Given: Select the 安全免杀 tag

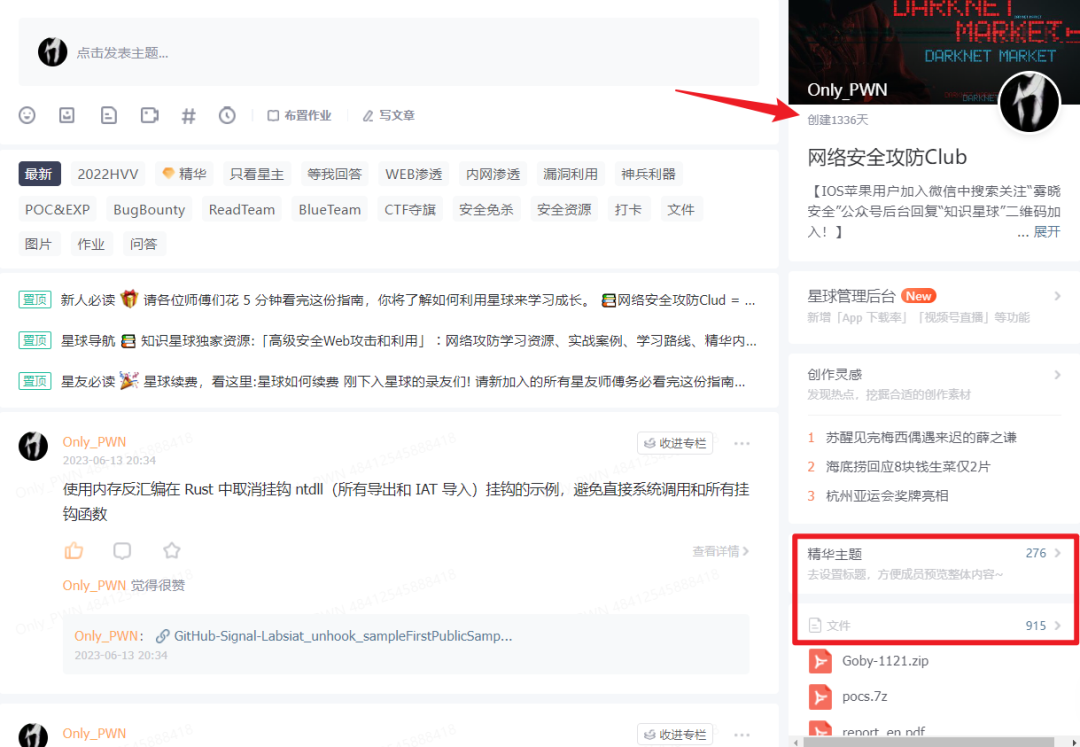Looking at the screenshot, I should [486, 209].
